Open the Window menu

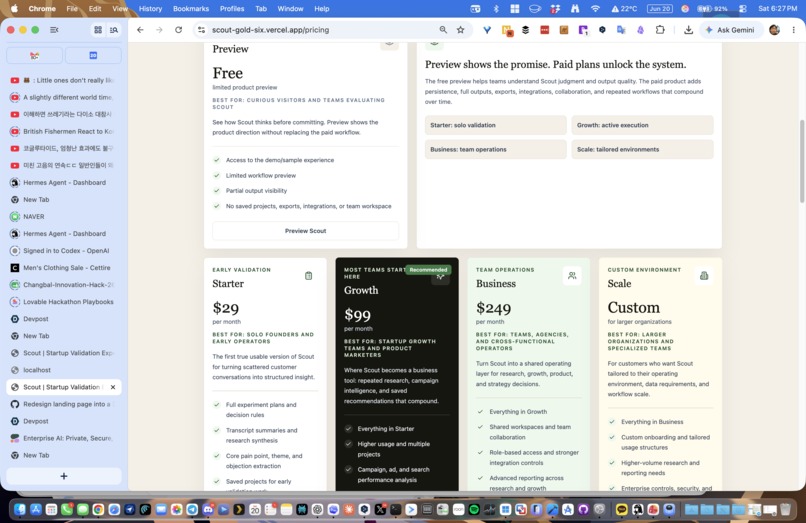[x=290, y=9]
